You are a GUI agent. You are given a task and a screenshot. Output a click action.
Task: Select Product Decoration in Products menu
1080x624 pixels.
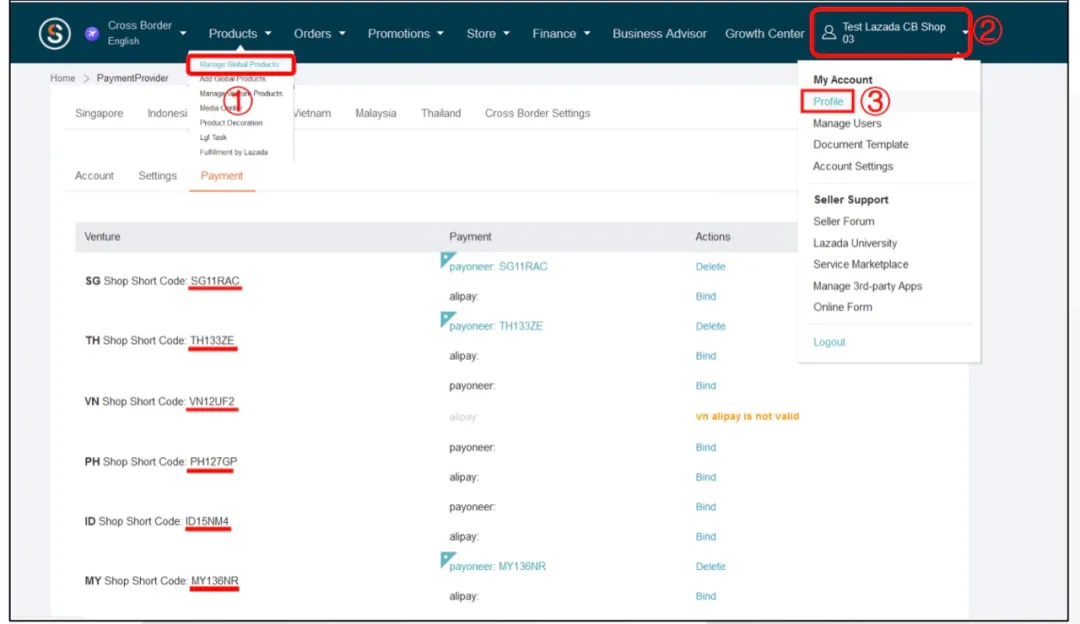tap(231, 123)
